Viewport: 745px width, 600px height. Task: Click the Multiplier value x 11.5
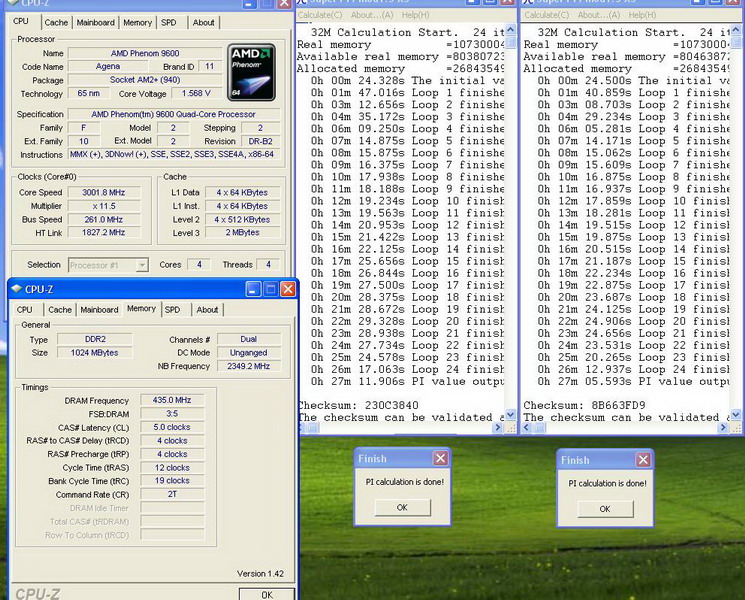[x=104, y=206]
